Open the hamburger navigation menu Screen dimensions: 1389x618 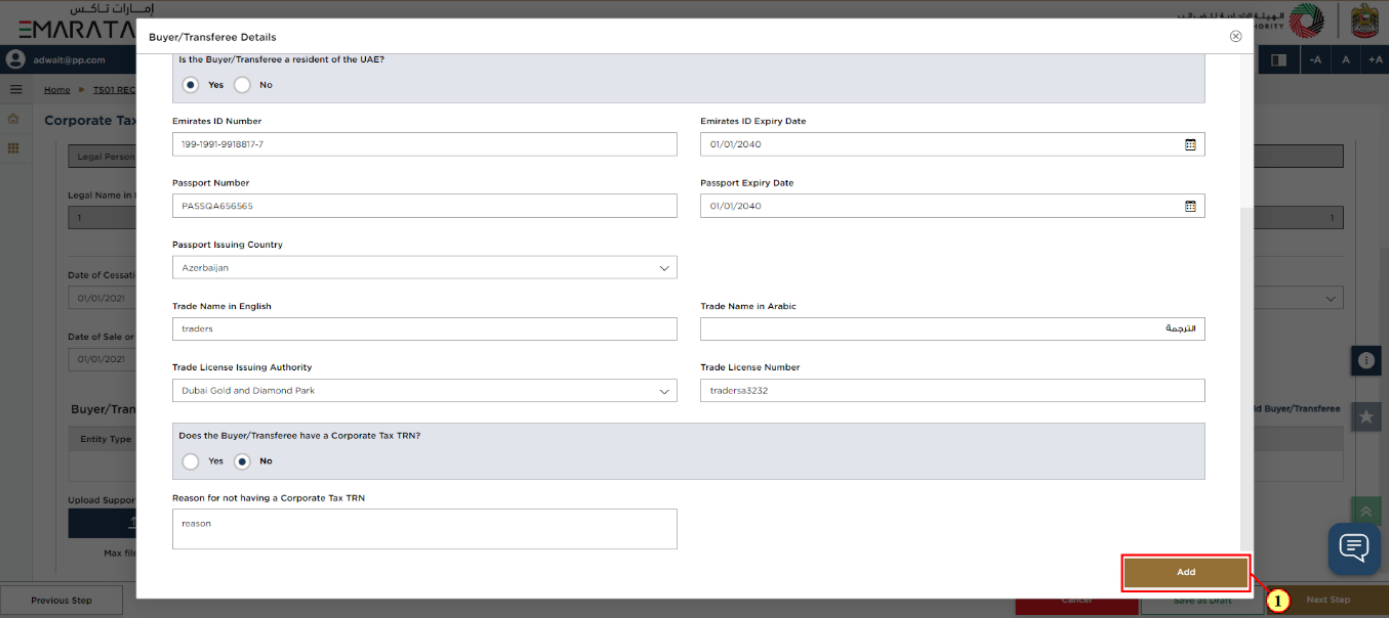click(x=16, y=90)
